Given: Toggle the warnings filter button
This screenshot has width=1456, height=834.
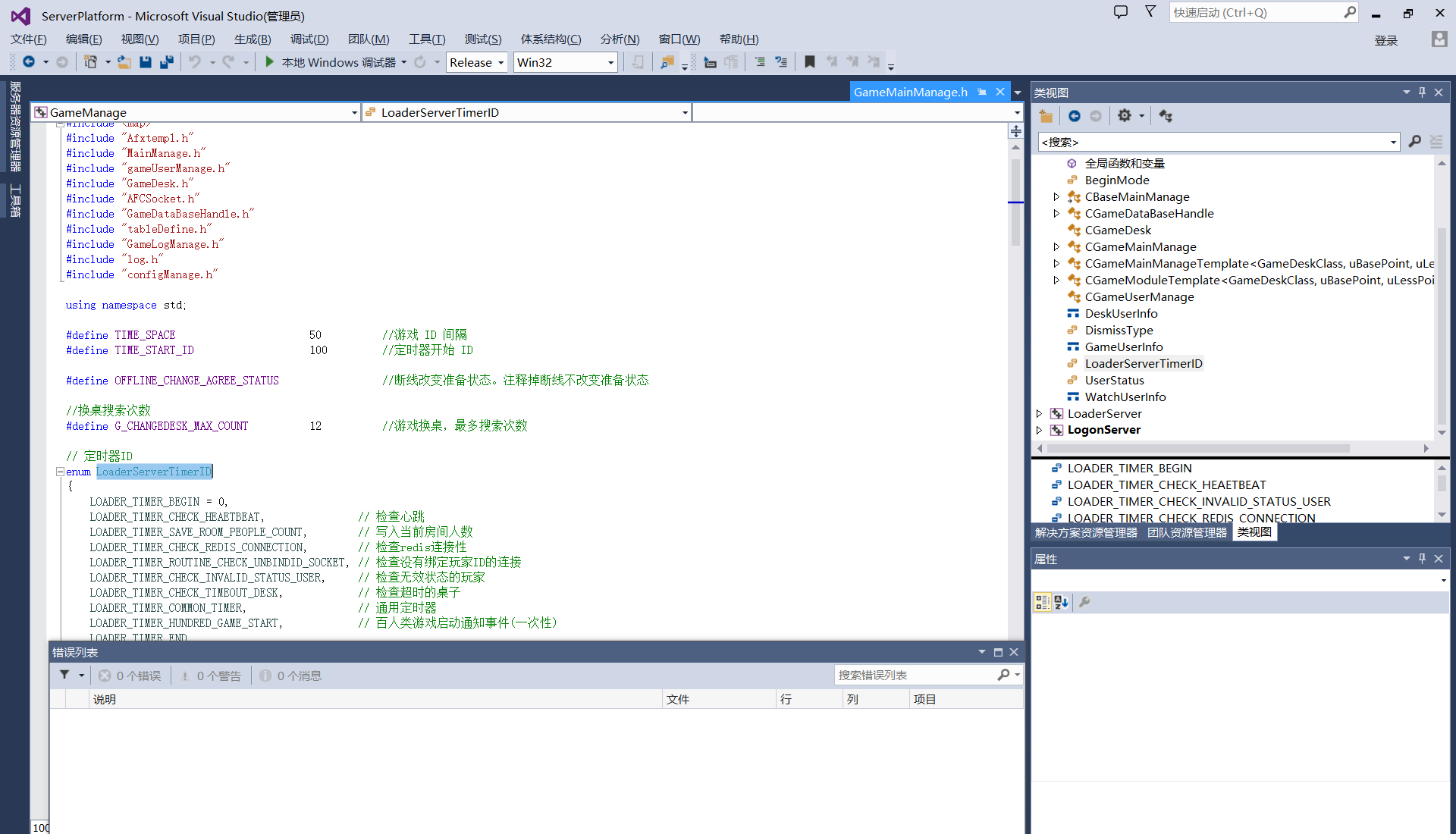Looking at the screenshot, I should point(211,676).
